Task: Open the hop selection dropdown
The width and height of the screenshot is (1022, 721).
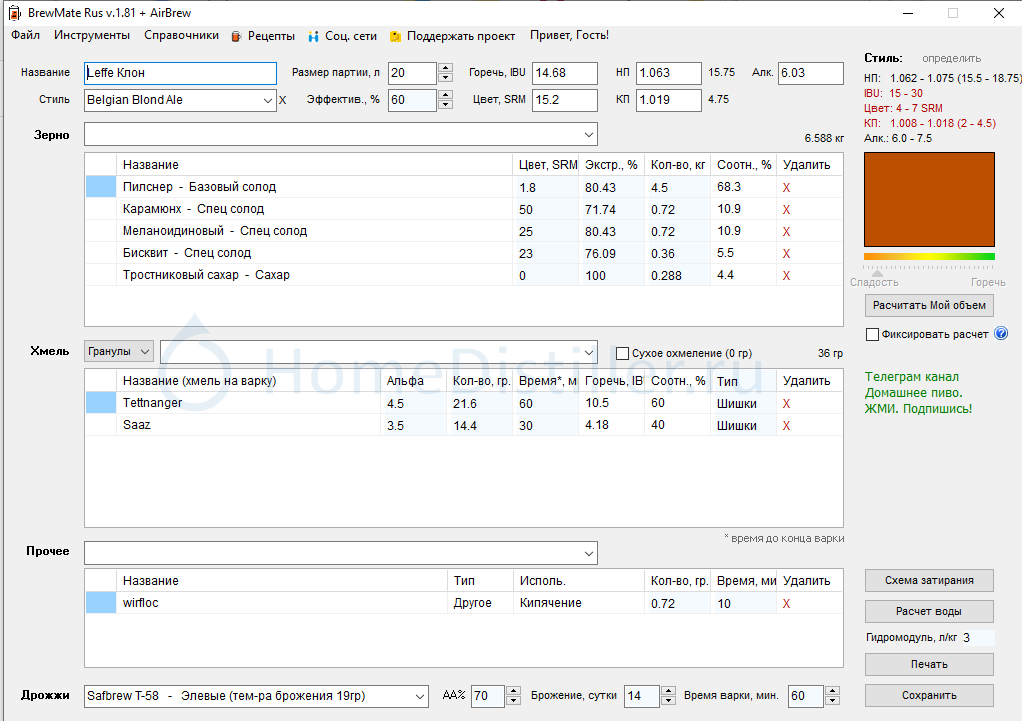Action: click(589, 352)
